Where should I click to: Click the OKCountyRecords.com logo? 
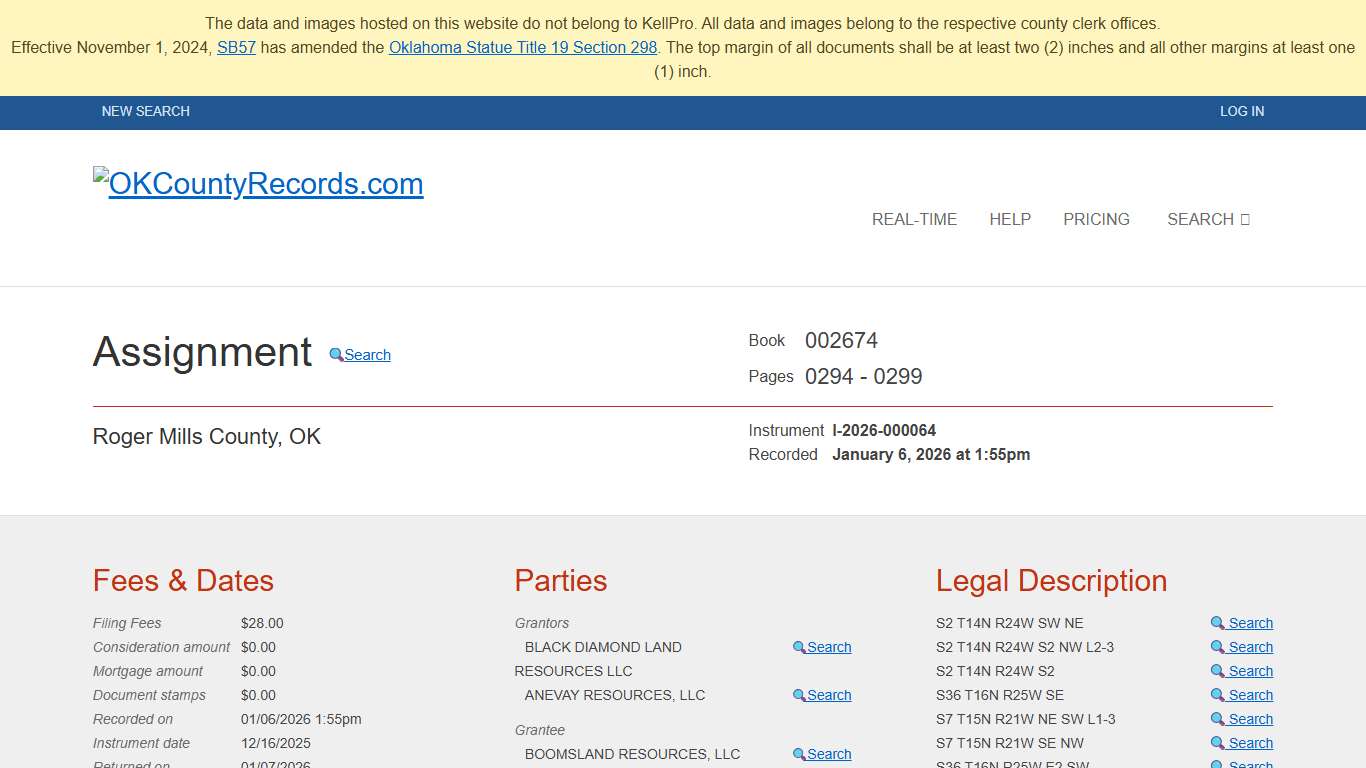[x=258, y=183]
